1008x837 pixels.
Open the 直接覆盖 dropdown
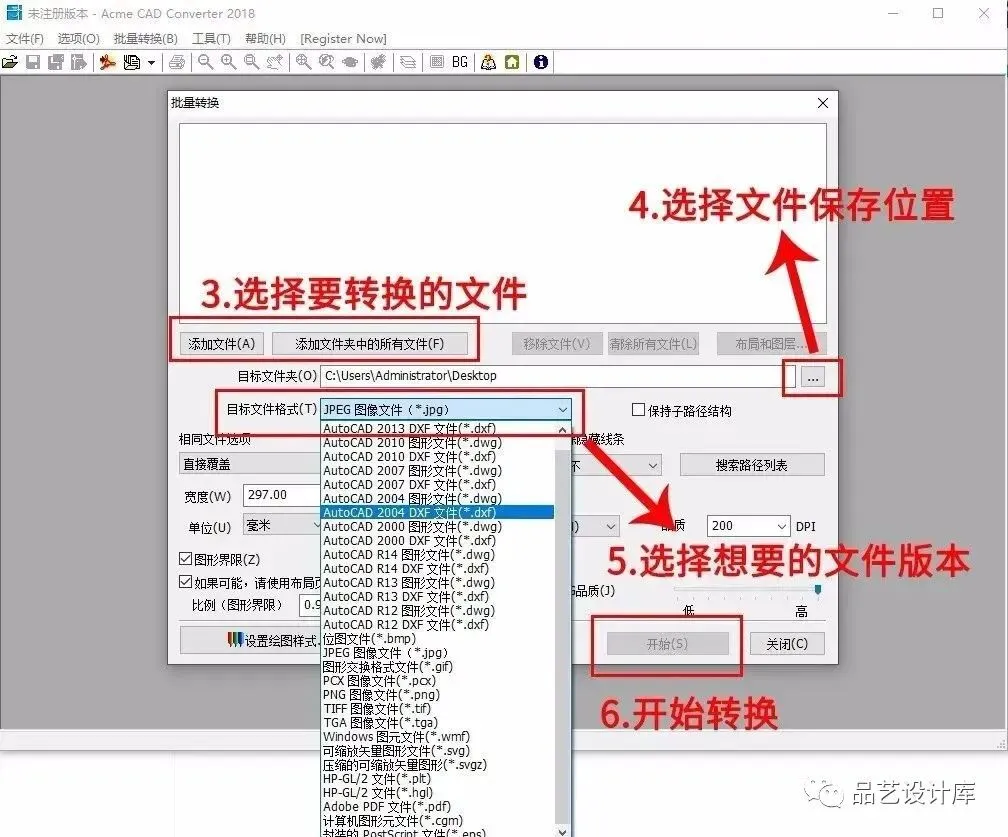click(x=249, y=464)
